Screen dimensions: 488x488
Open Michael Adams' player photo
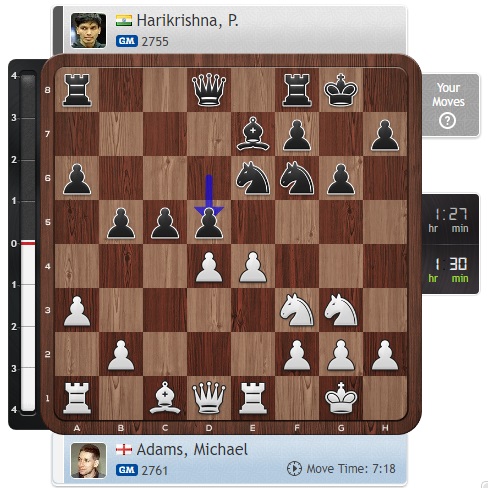pyautogui.click(x=89, y=460)
